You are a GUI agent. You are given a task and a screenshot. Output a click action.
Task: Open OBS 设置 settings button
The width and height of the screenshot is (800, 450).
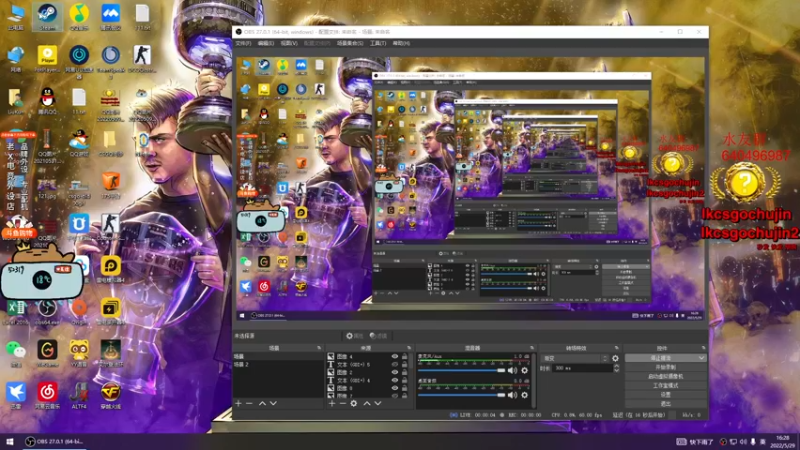tap(665, 395)
